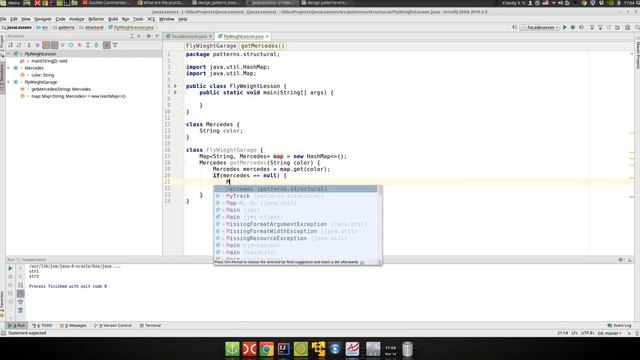Screen dimensions: 640x360
Task: Clear console output with the trash icon
Action: point(20,311)
